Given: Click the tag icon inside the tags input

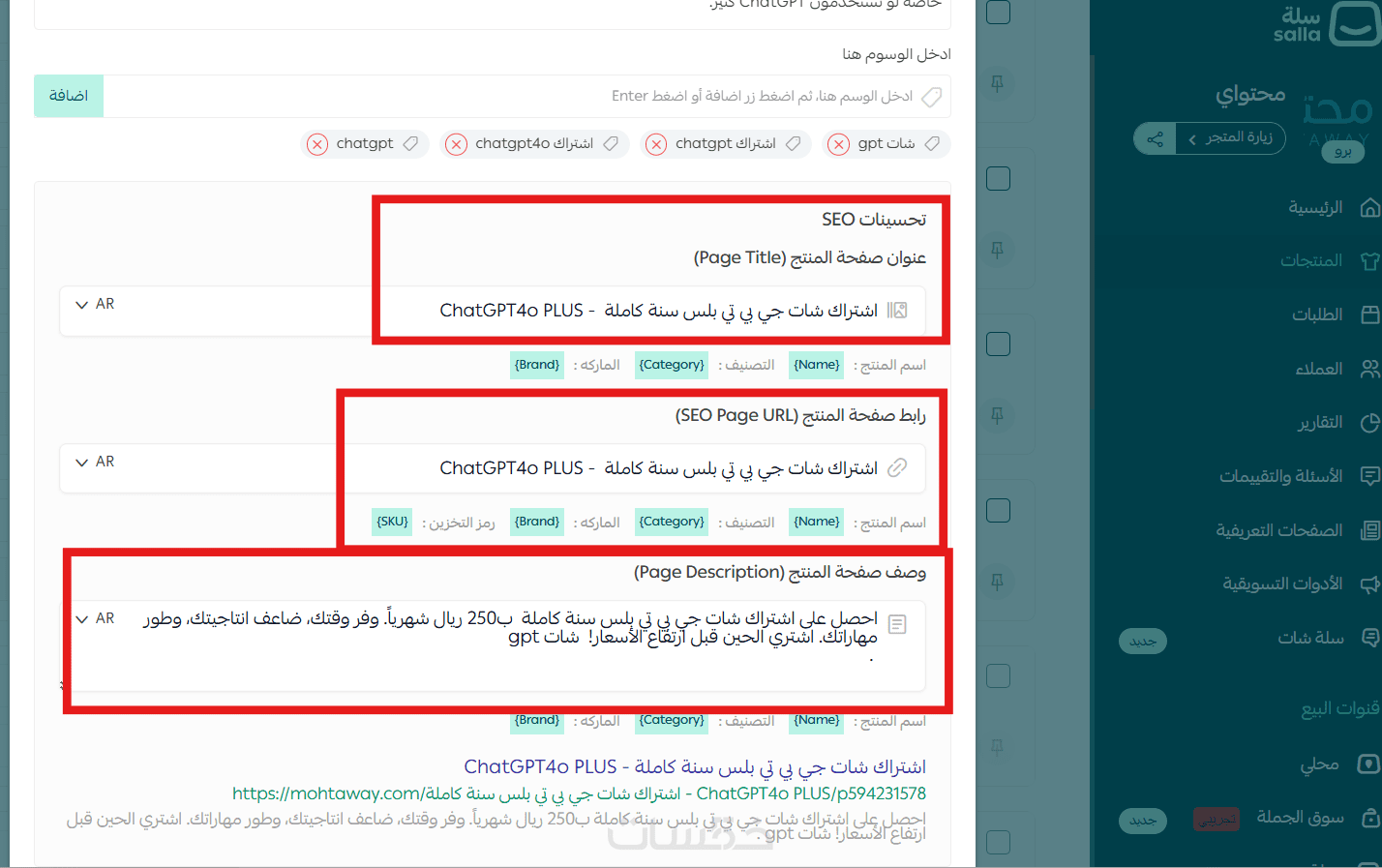Looking at the screenshot, I should [x=931, y=97].
